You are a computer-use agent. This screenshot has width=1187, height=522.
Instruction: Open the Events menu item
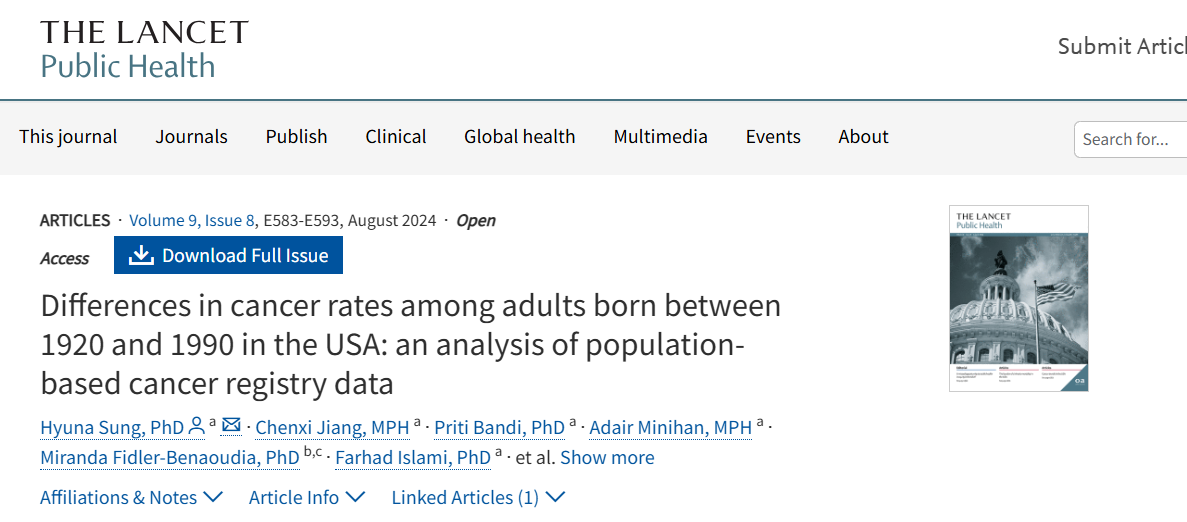coord(773,137)
